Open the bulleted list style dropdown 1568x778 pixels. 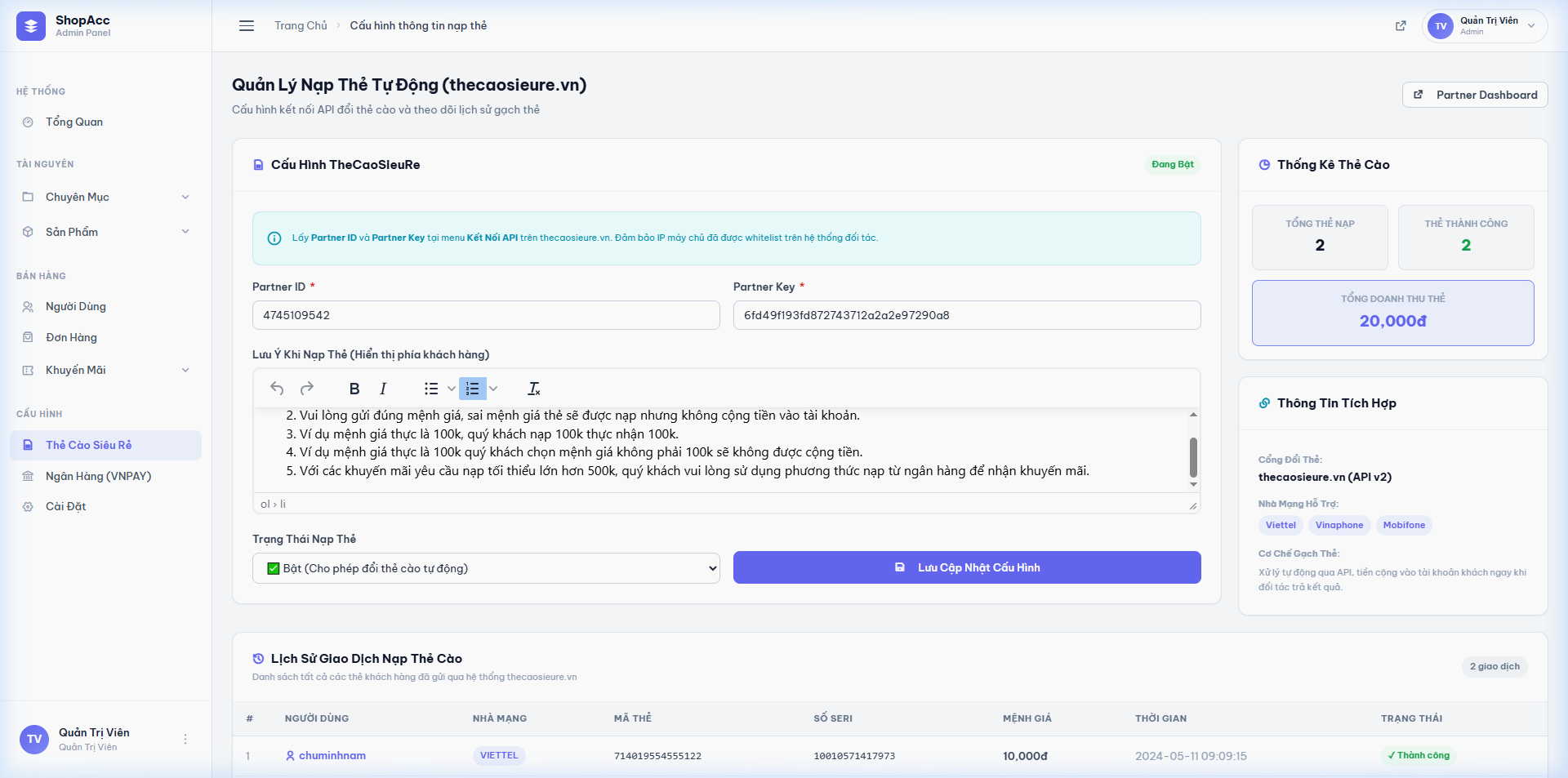pyautogui.click(x=452, y=389)
